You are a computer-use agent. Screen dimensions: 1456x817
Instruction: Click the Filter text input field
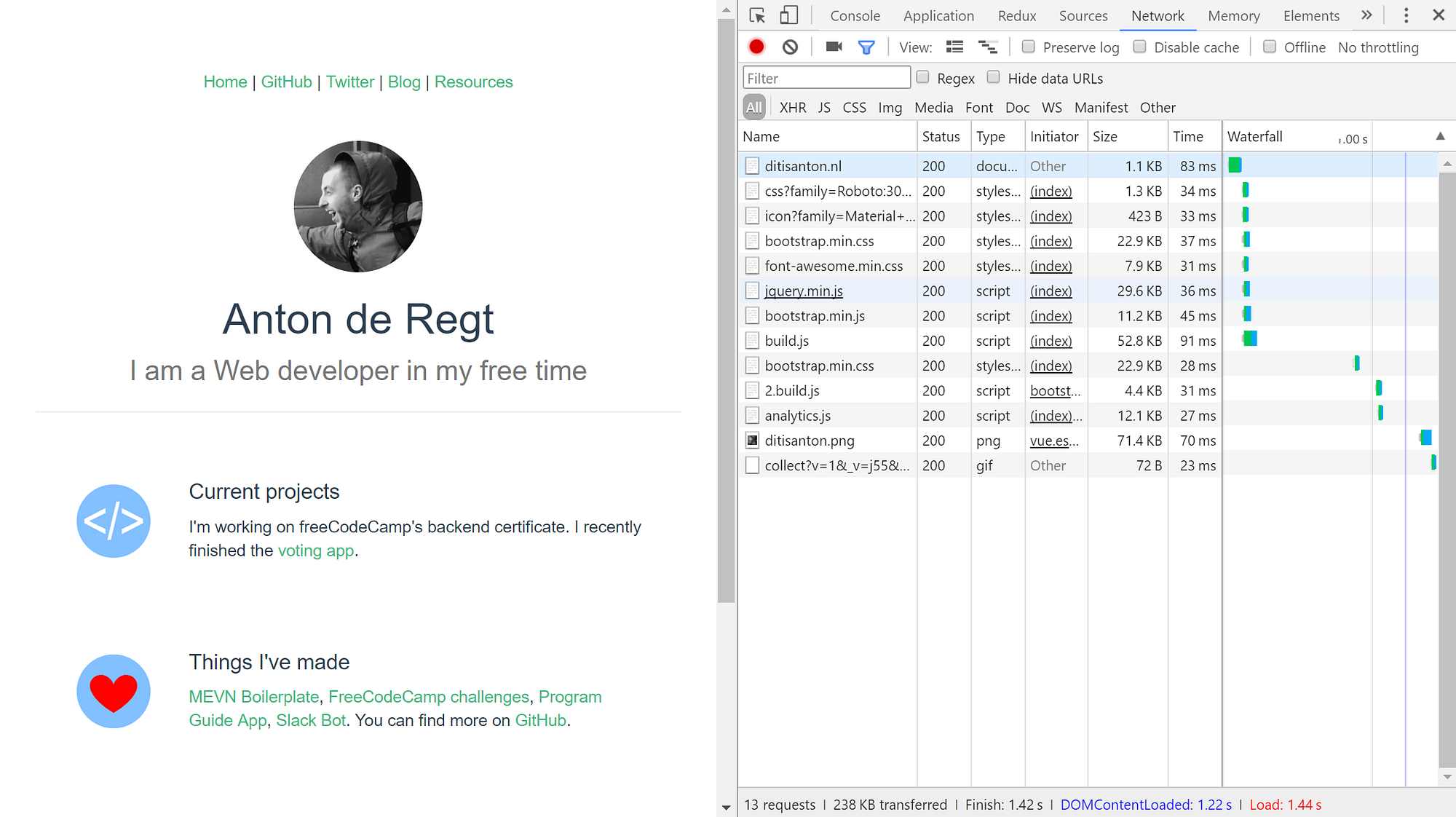(826, 78)
